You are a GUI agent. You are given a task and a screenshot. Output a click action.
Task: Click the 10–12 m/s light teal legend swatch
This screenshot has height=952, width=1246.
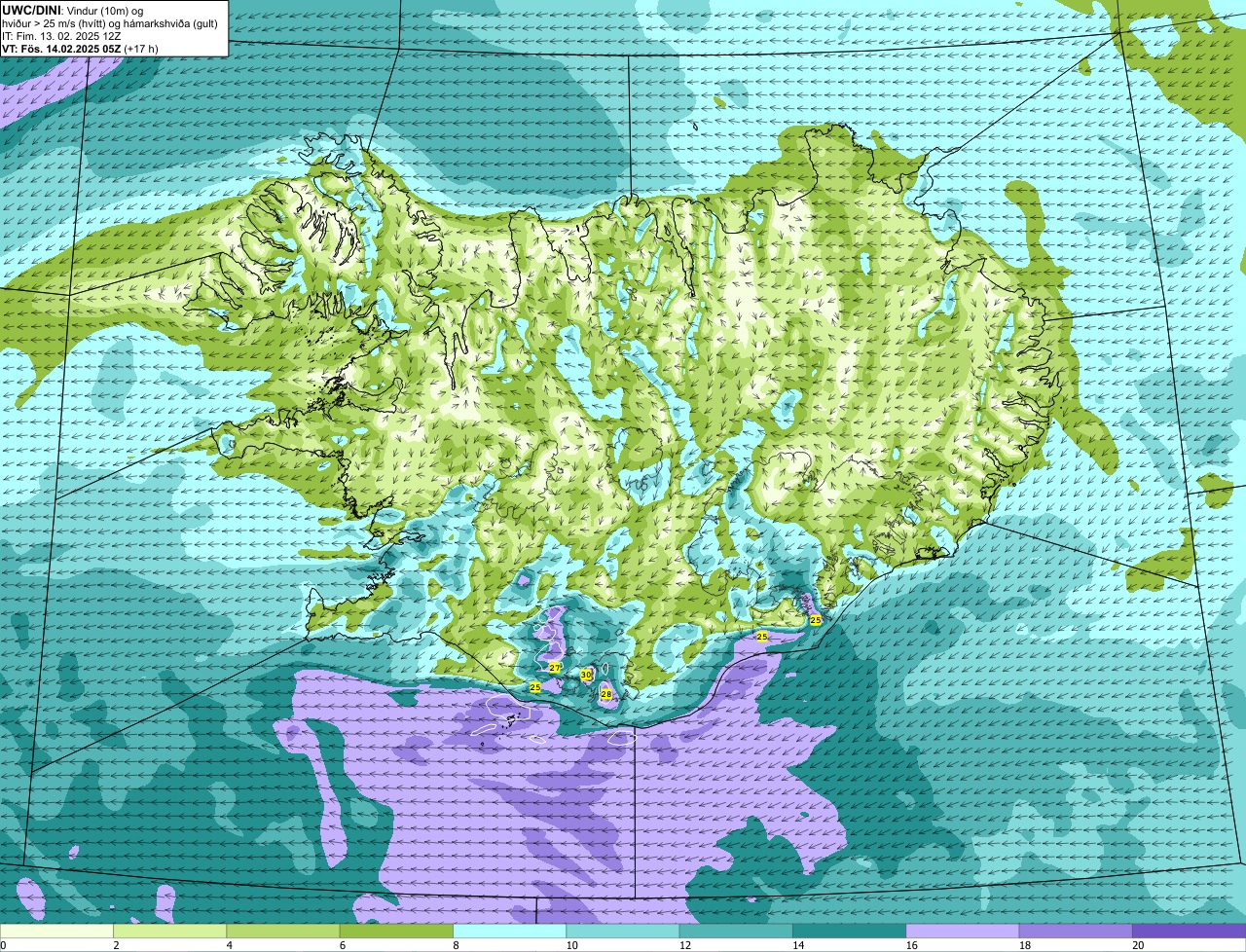coord(623,931)
